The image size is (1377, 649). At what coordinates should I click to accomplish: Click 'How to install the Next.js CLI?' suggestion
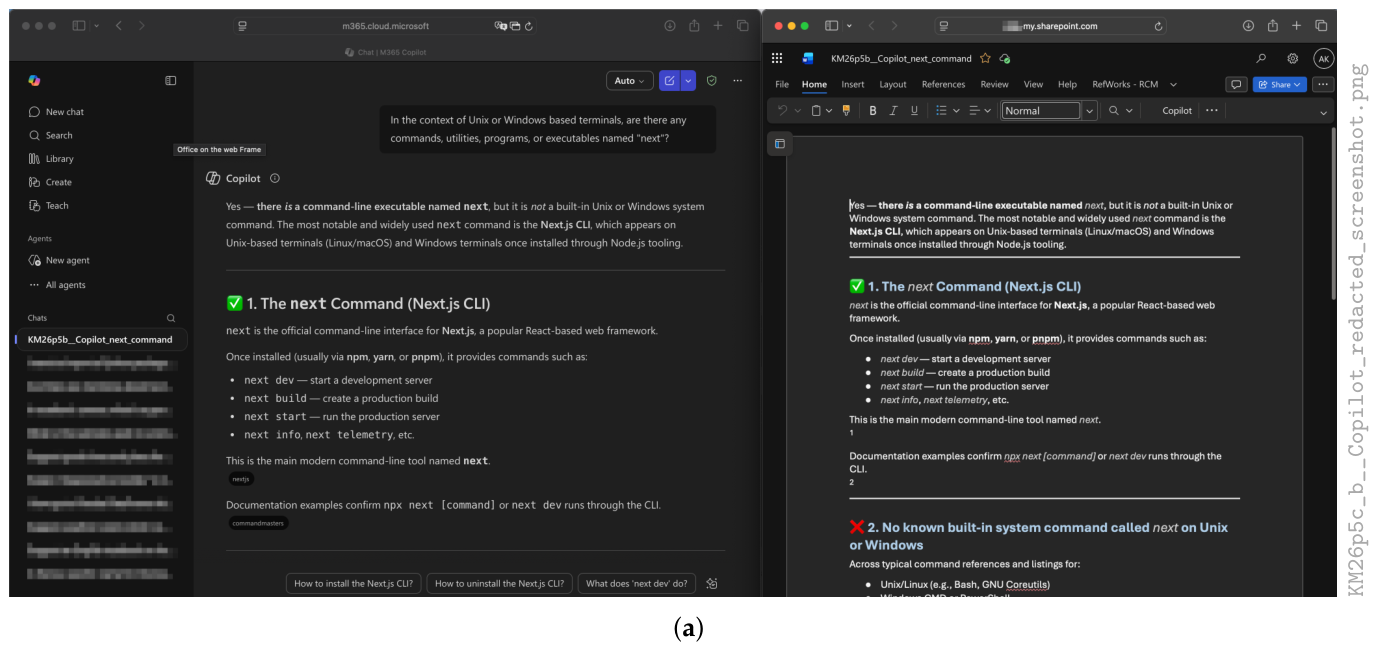353,584
